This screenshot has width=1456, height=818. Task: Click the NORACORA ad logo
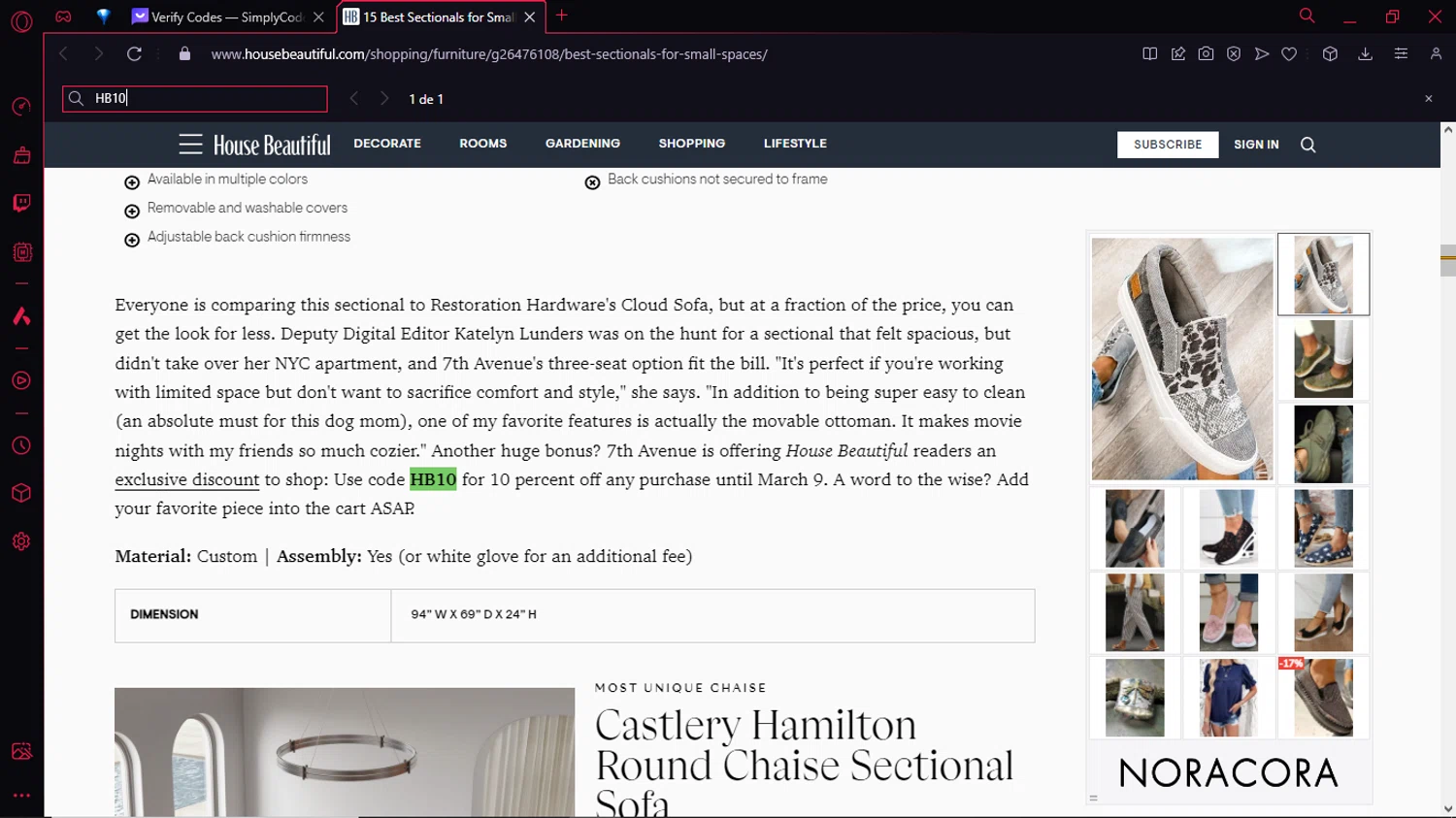[x=1229, y=773]
